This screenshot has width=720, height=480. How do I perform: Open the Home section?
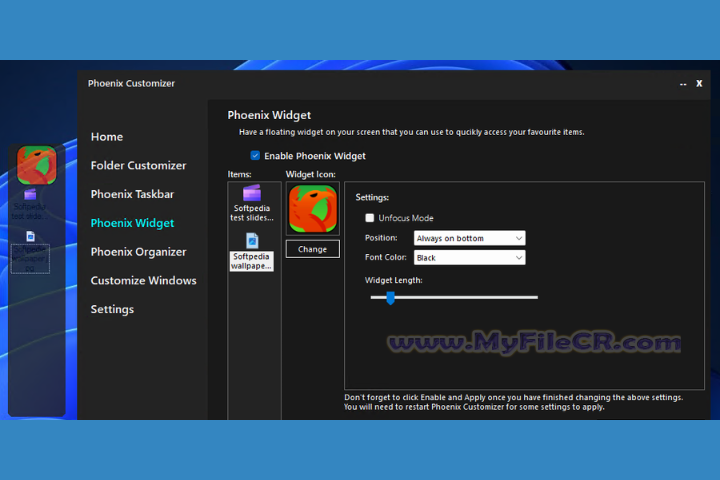[x=107, y=137]
